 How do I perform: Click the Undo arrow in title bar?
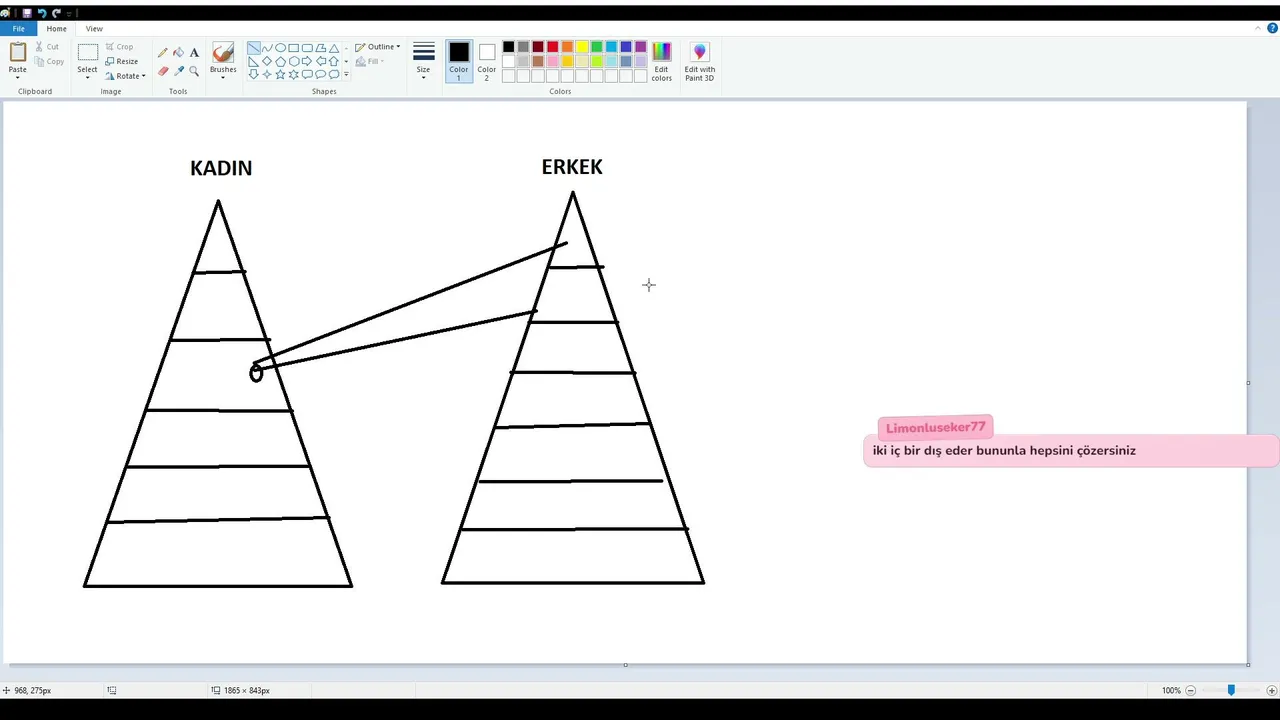coord(42,13)
